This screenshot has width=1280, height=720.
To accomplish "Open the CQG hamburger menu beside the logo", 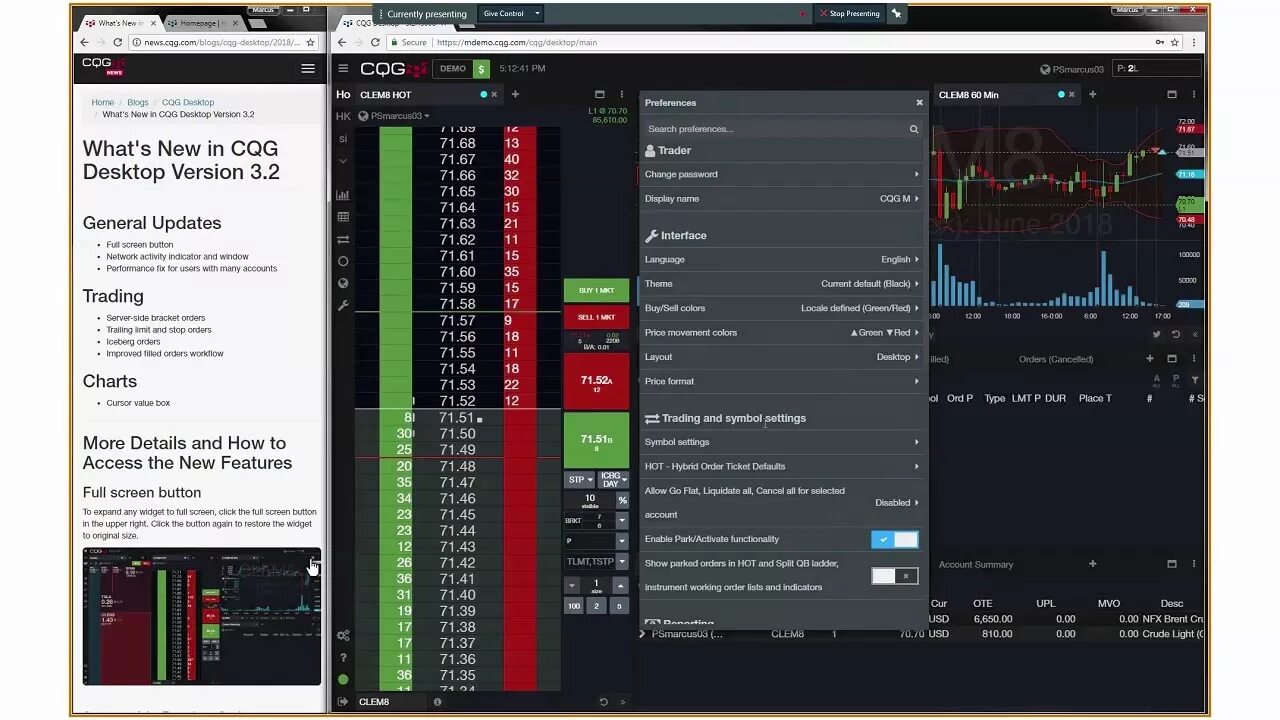I will click(x=343, y=69).
